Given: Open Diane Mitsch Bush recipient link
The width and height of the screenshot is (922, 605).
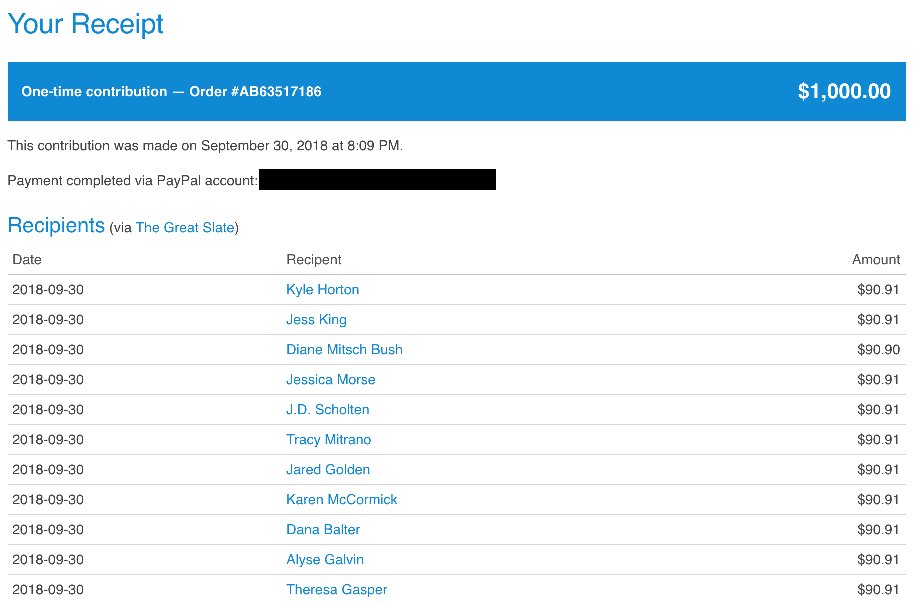Looking at the screenshot, I should (344, 349).
